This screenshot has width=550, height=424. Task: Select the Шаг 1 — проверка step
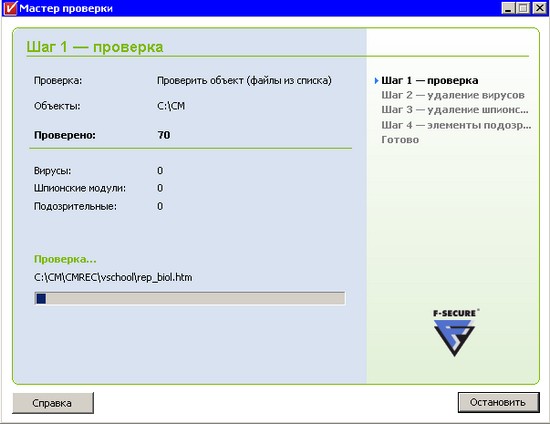430,81
